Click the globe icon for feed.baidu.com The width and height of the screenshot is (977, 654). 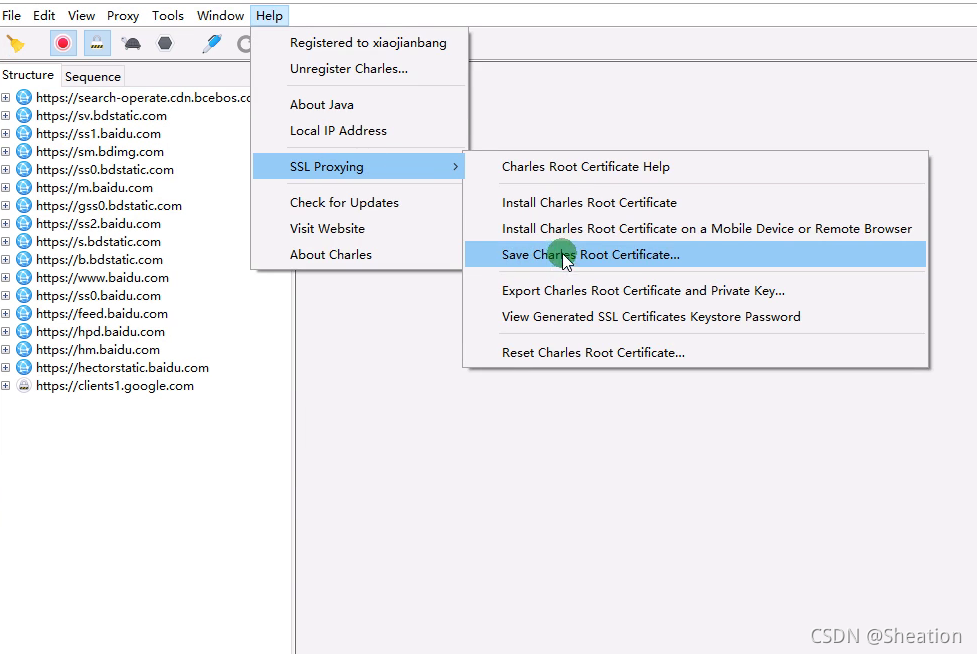24,313
